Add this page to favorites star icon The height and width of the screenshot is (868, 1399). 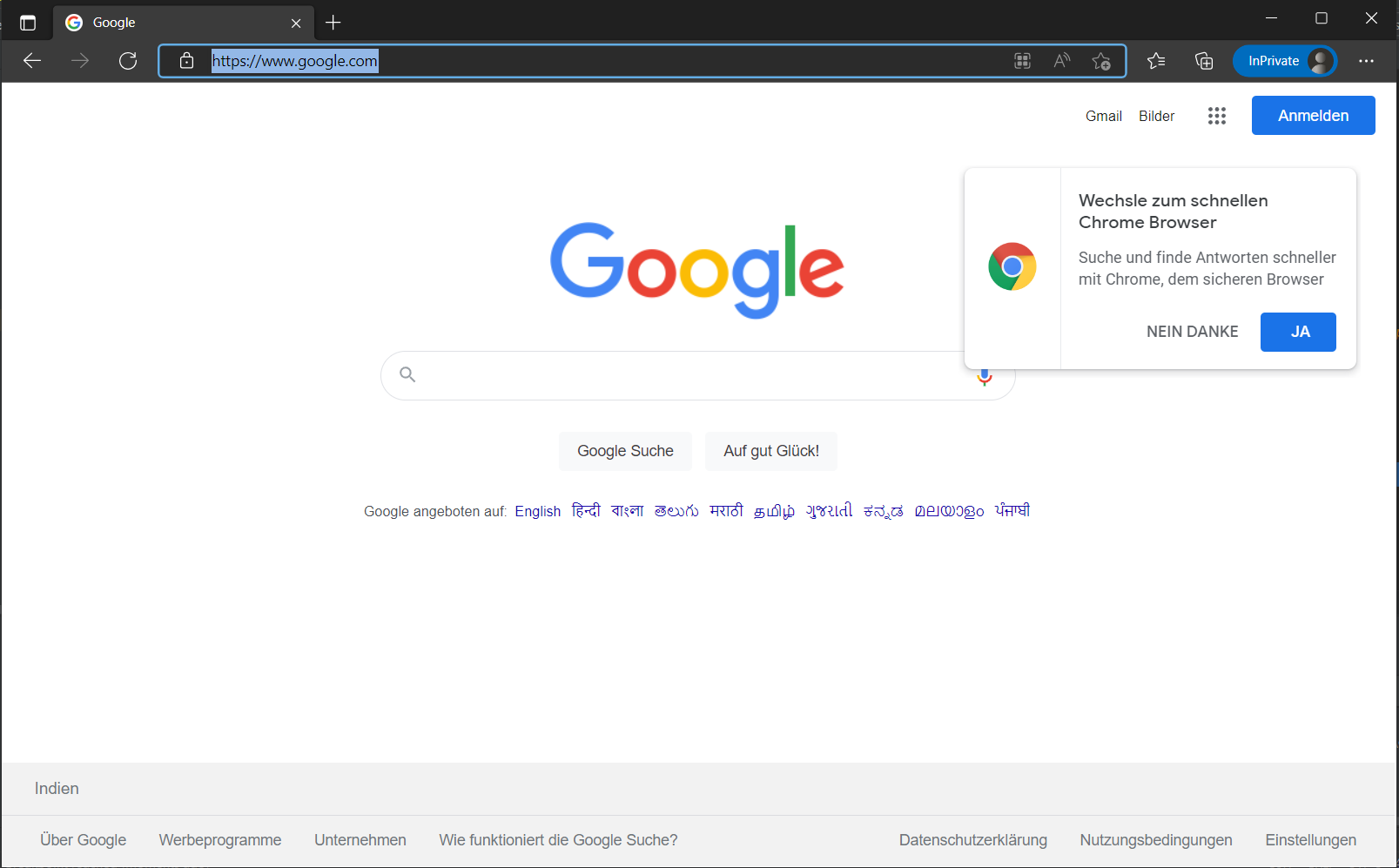tap(1101, 61)
